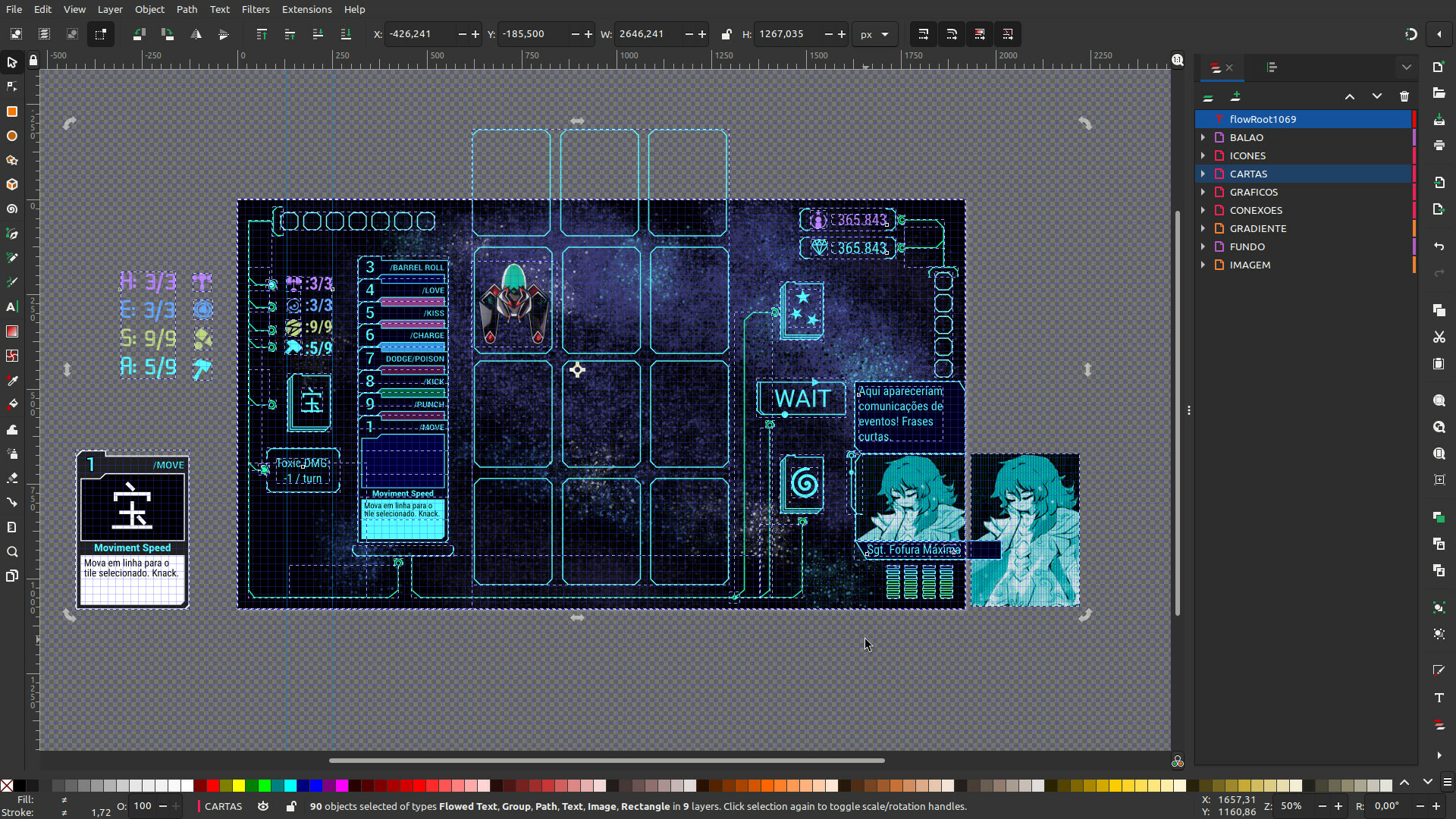
Task: Expand the BALAO layer
Action: click(1203, 137)
